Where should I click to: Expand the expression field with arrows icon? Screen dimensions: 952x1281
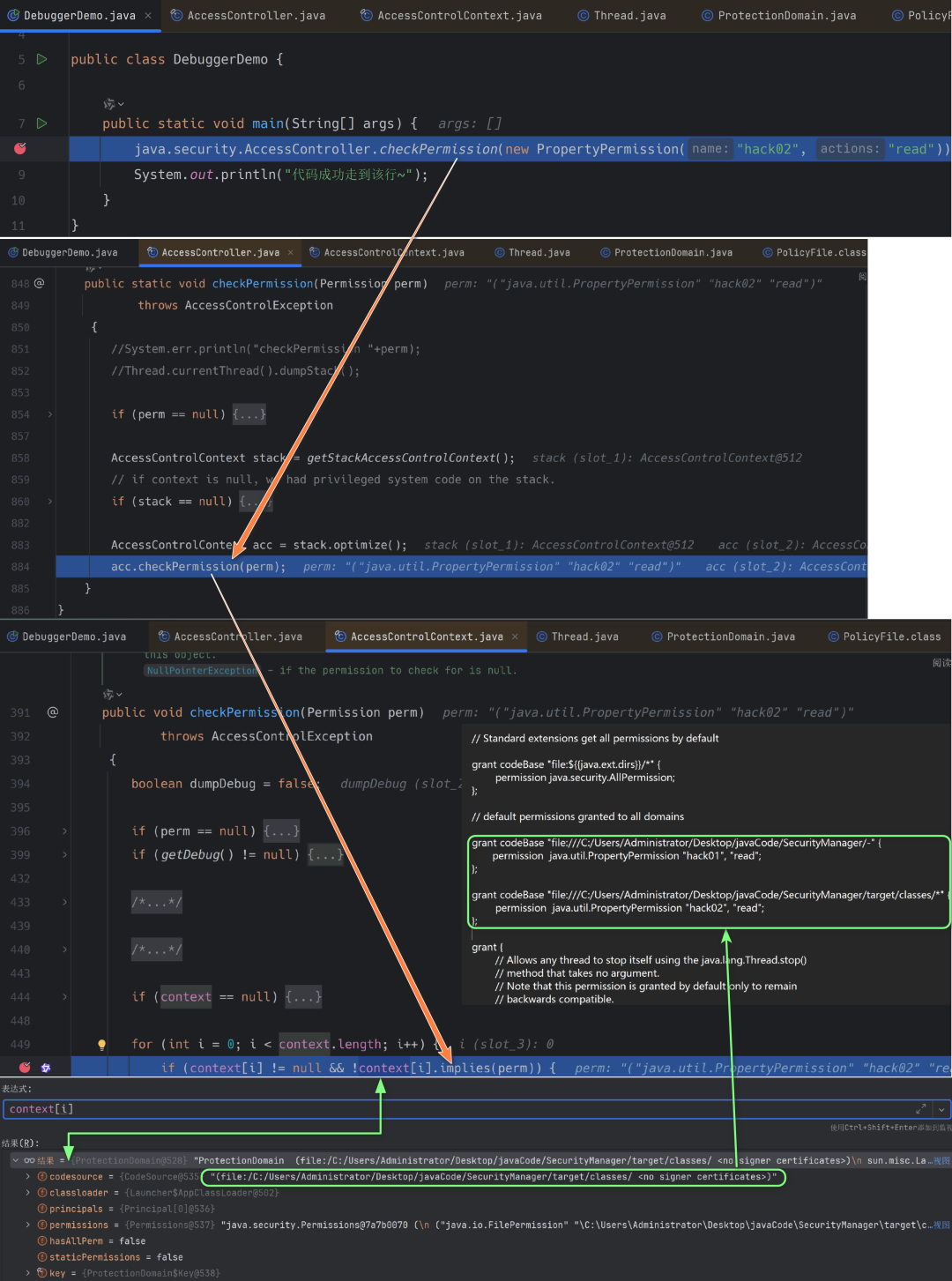pos(921,1109)
